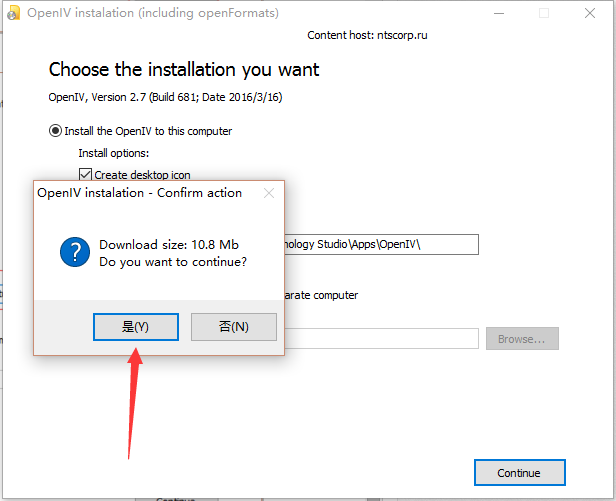616x501 pixels.
Task: Close the OpenIV installation window
Action: pos(590,13)
